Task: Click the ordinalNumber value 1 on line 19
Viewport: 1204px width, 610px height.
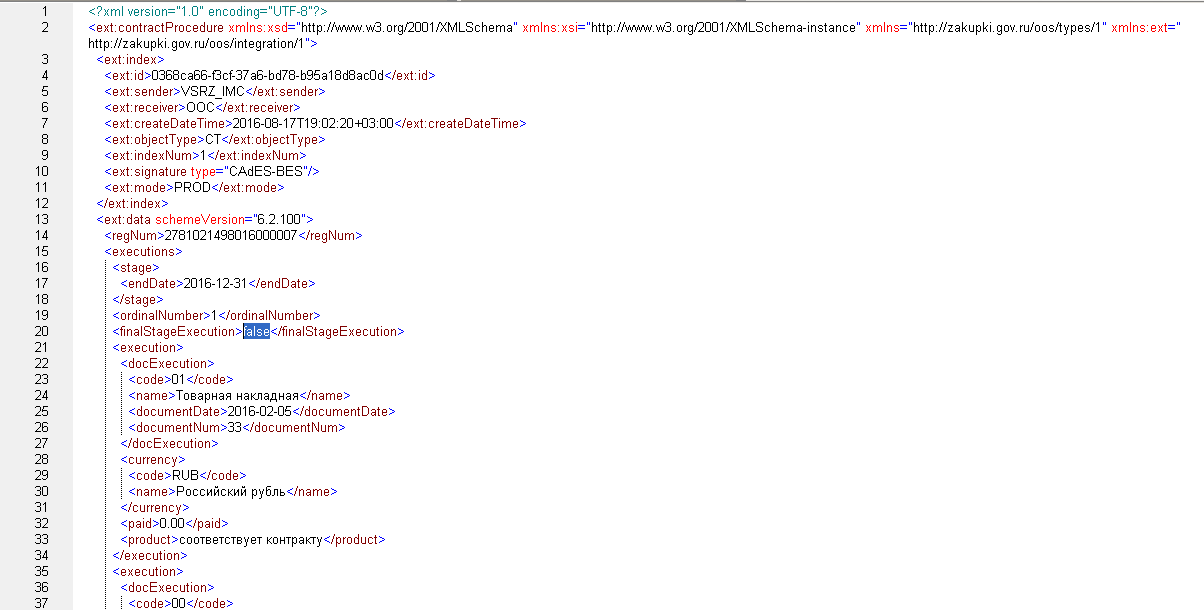Action: pyautogui.click(x=214, y=315)
